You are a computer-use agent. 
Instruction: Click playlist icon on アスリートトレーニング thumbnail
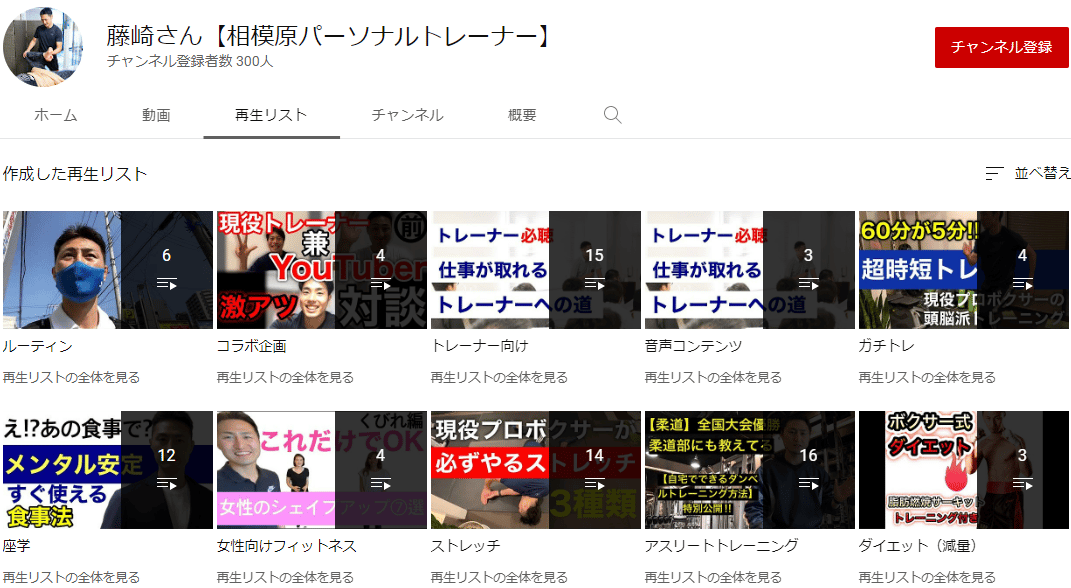[808, 484]
